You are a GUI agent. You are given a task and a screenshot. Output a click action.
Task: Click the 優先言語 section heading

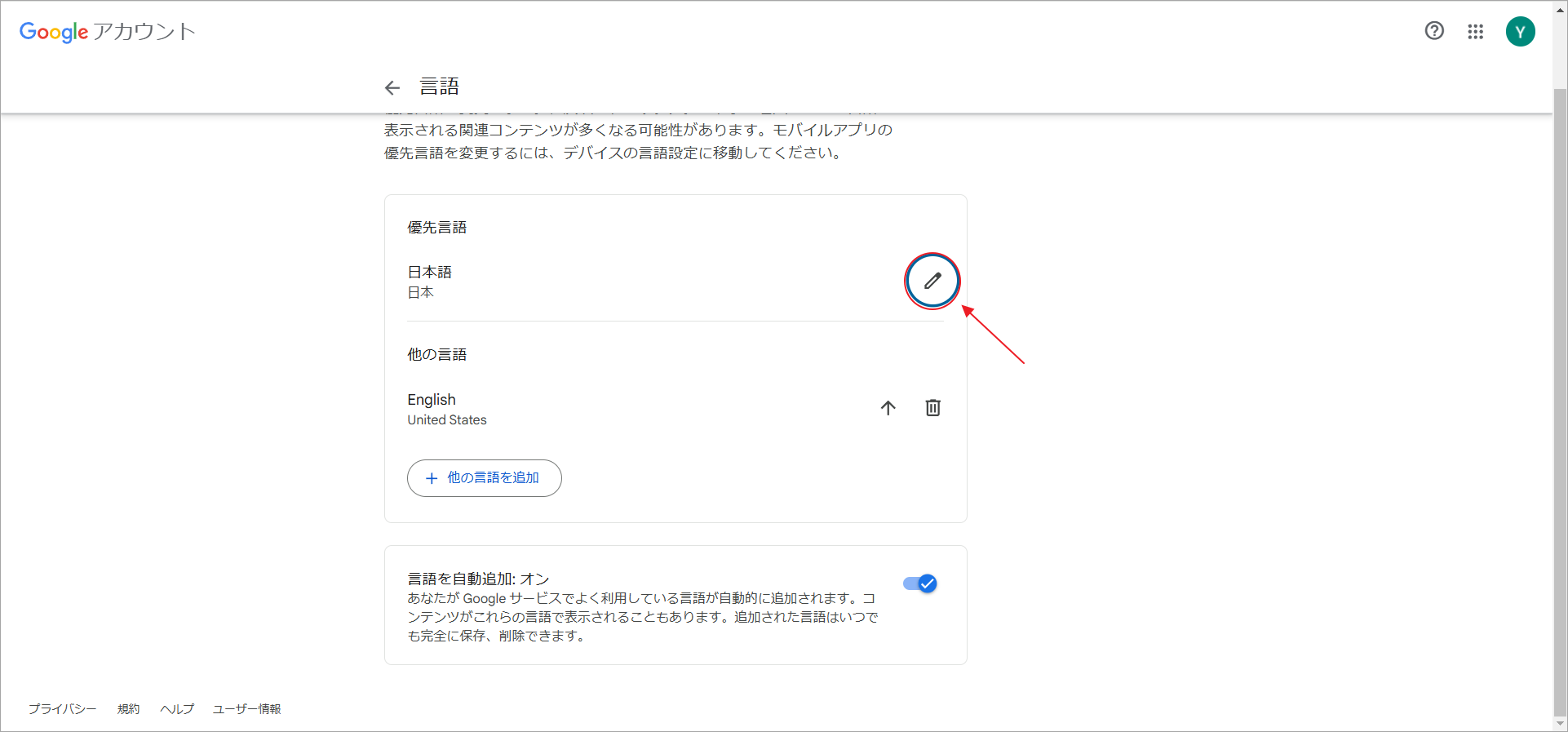[x=437, y=228]
